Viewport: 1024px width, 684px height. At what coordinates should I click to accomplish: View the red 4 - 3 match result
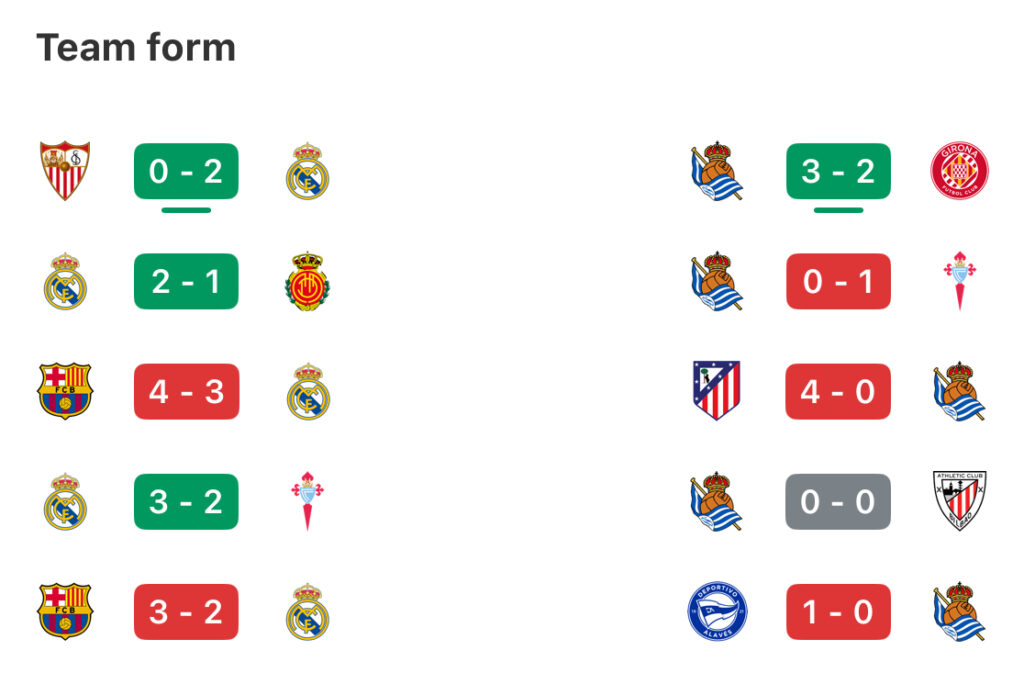[x=186, y=391]
